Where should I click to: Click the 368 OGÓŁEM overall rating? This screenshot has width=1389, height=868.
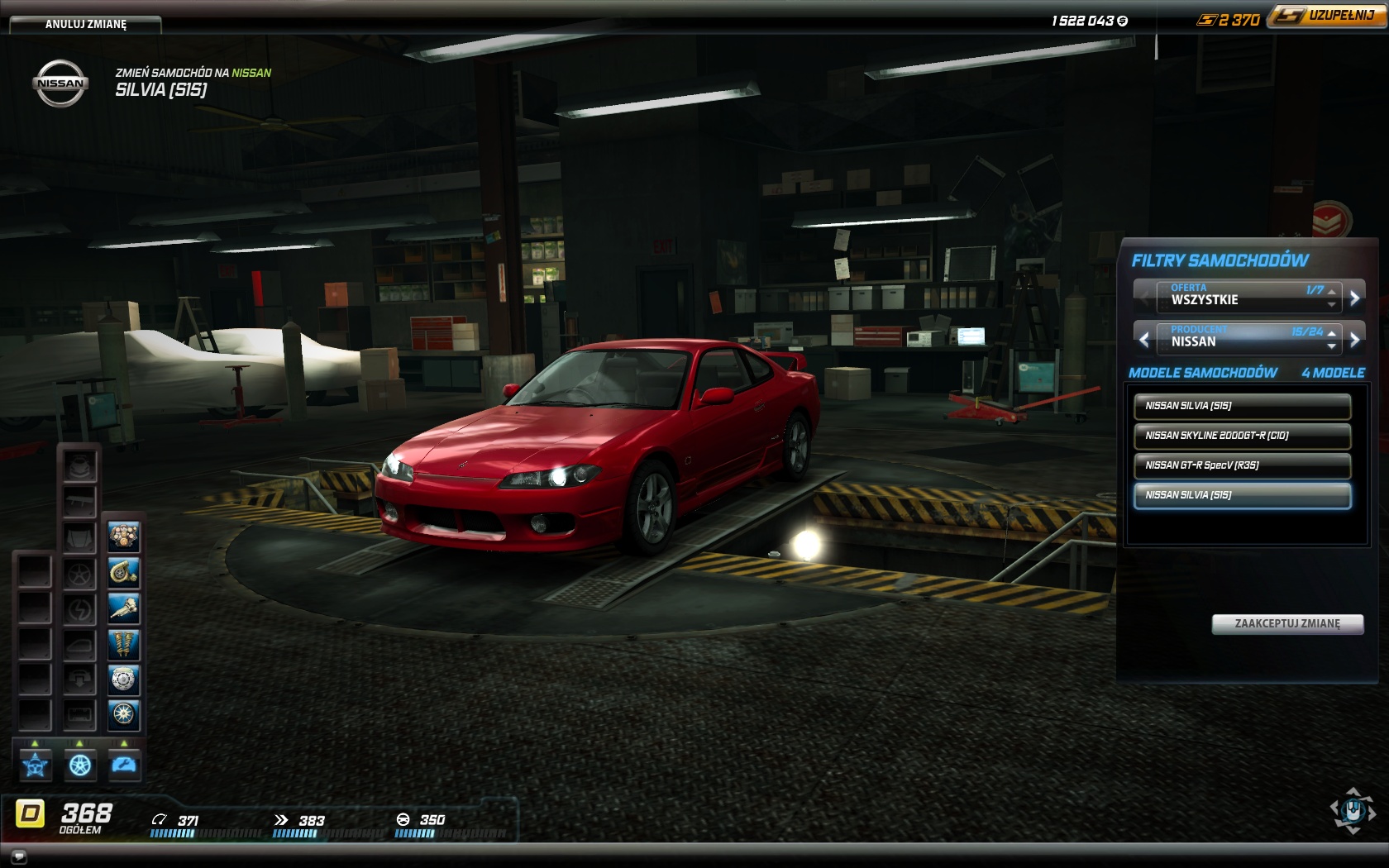tap(86, 818)
